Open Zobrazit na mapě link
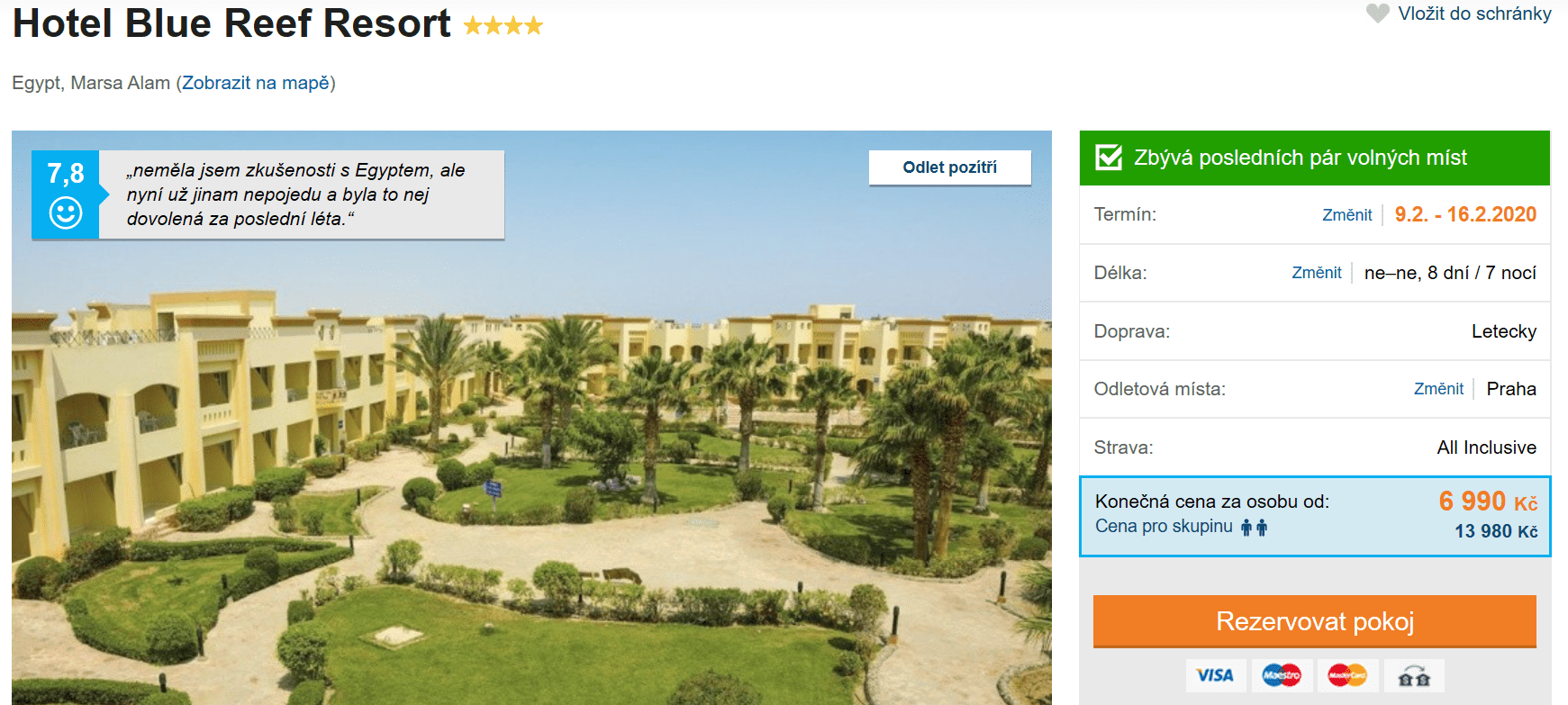 [256, 83]
